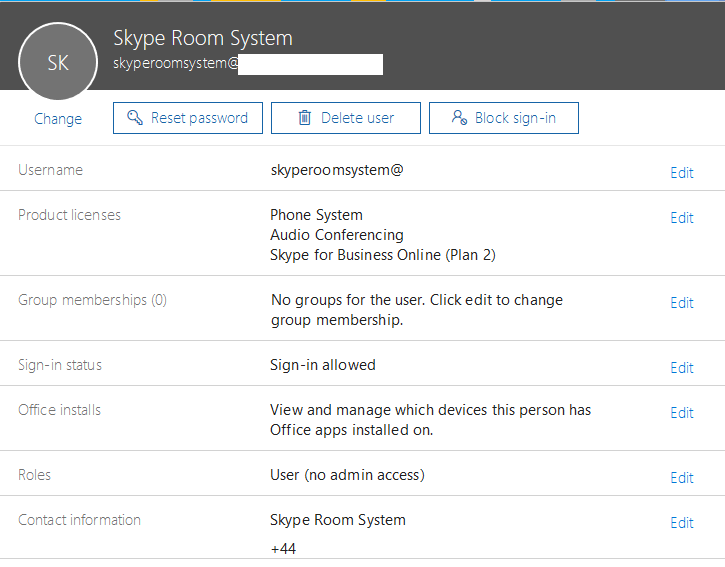Image resolution: width=725 pixels, height=567 pixels.
Task: Click the Contact information label
Action: [79, 520]
